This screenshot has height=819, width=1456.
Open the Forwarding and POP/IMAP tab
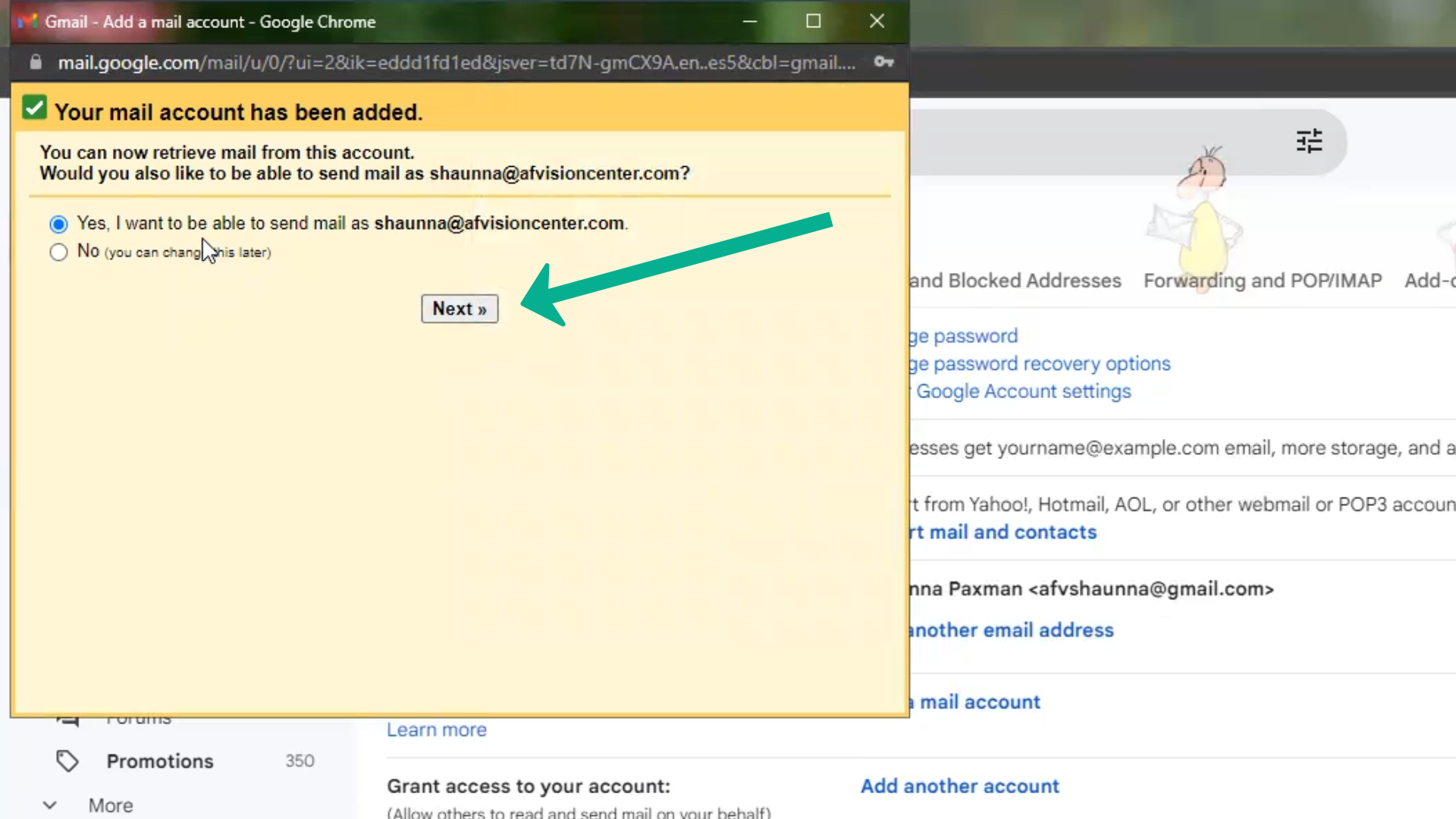point(1262,281)
